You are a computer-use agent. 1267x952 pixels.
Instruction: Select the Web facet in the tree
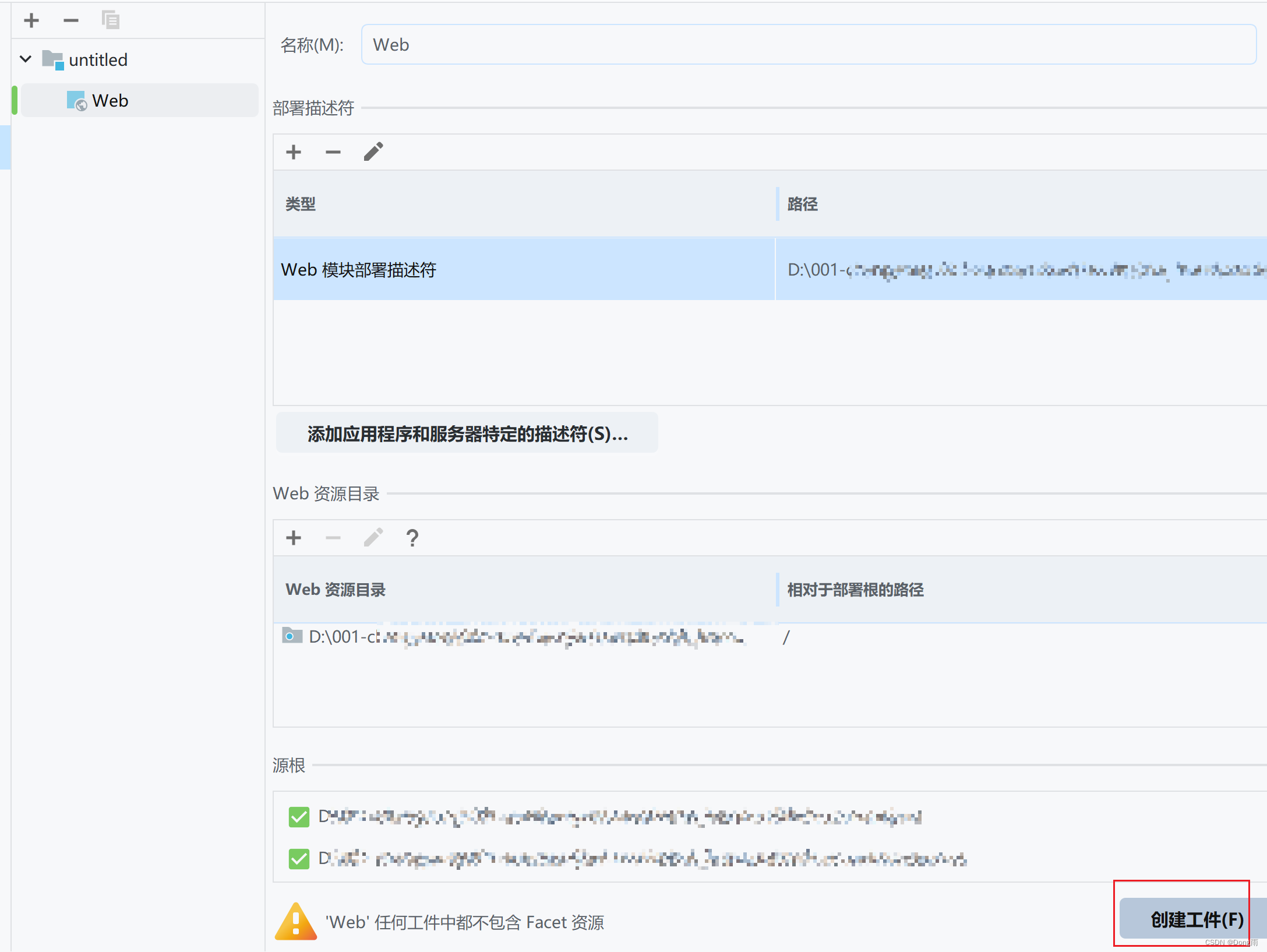coord(110,100)
